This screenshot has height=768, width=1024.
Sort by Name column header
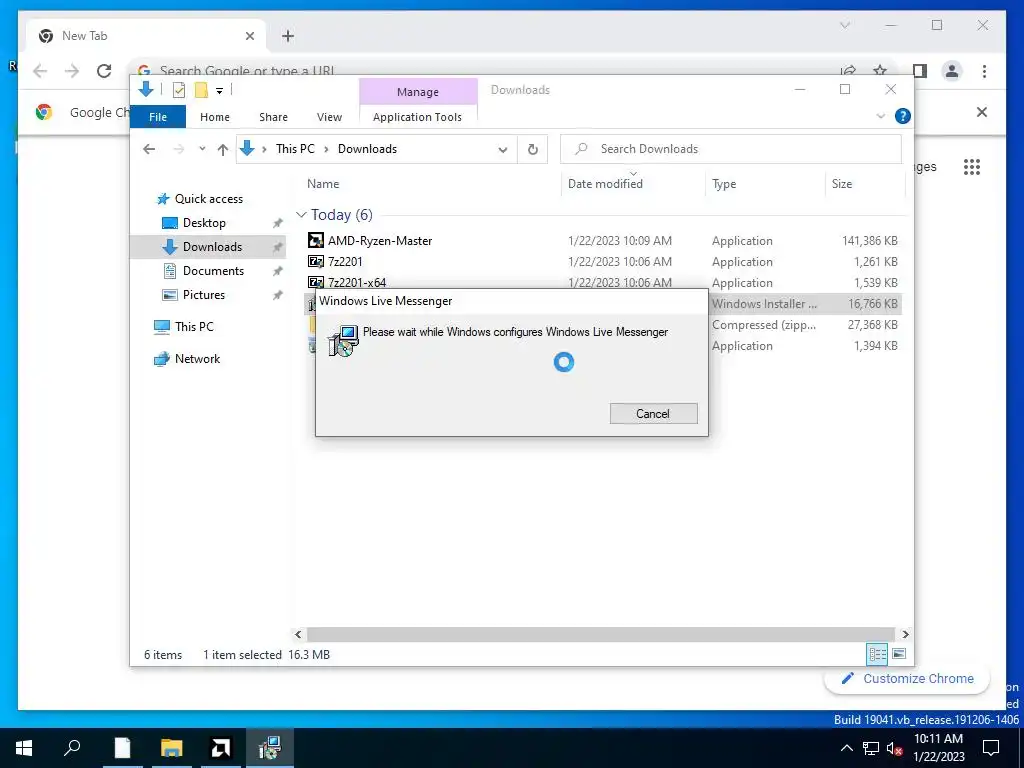[323, 184]
